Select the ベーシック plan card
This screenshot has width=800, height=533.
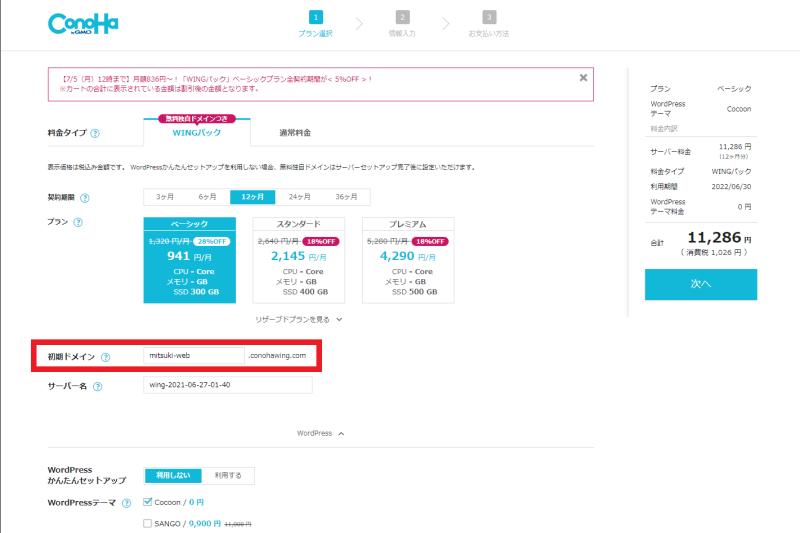190,260
